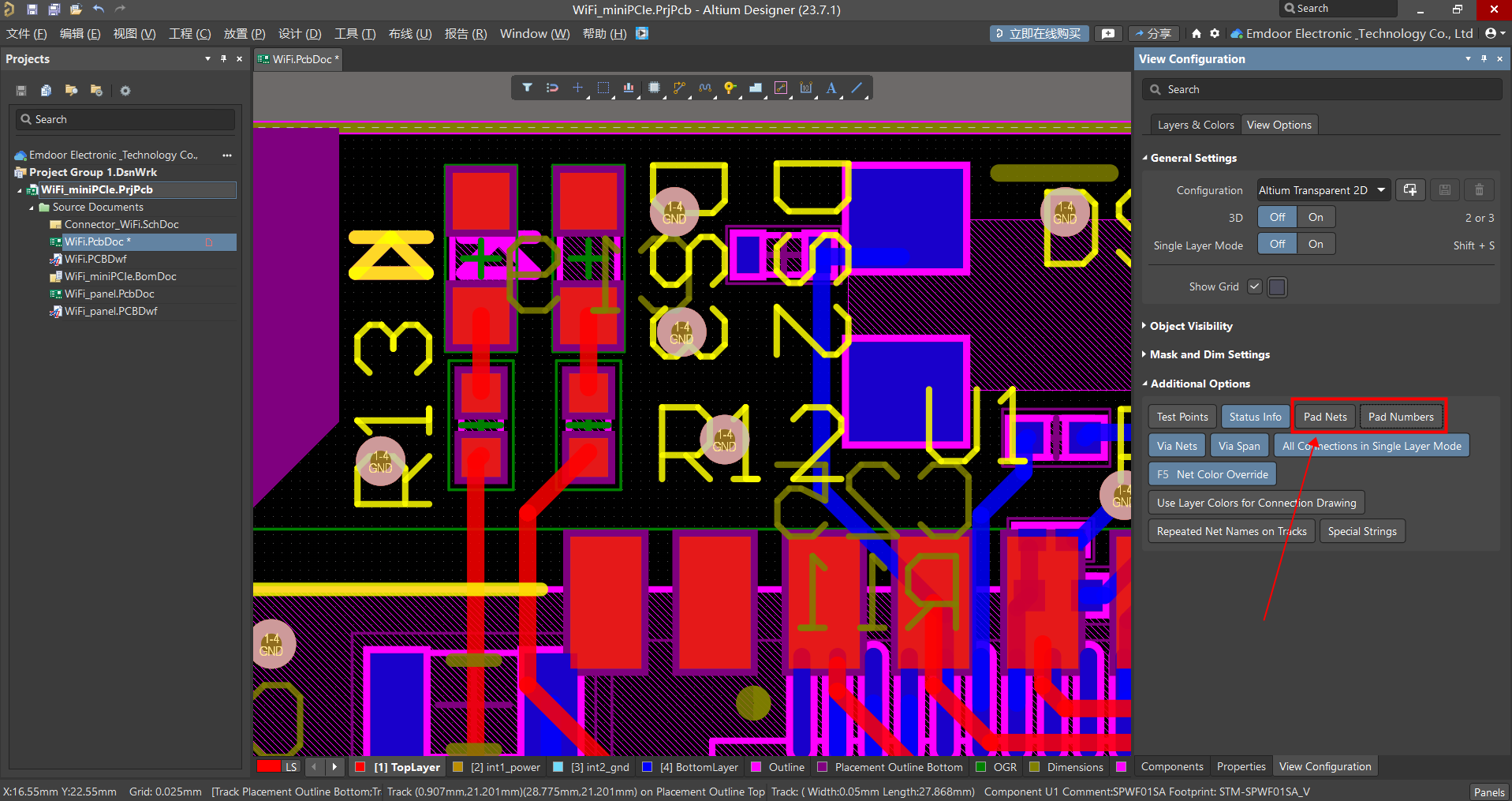1512x801 pixels.
Task: Open the Window (W) menu
Action: (x=534, y=34)
